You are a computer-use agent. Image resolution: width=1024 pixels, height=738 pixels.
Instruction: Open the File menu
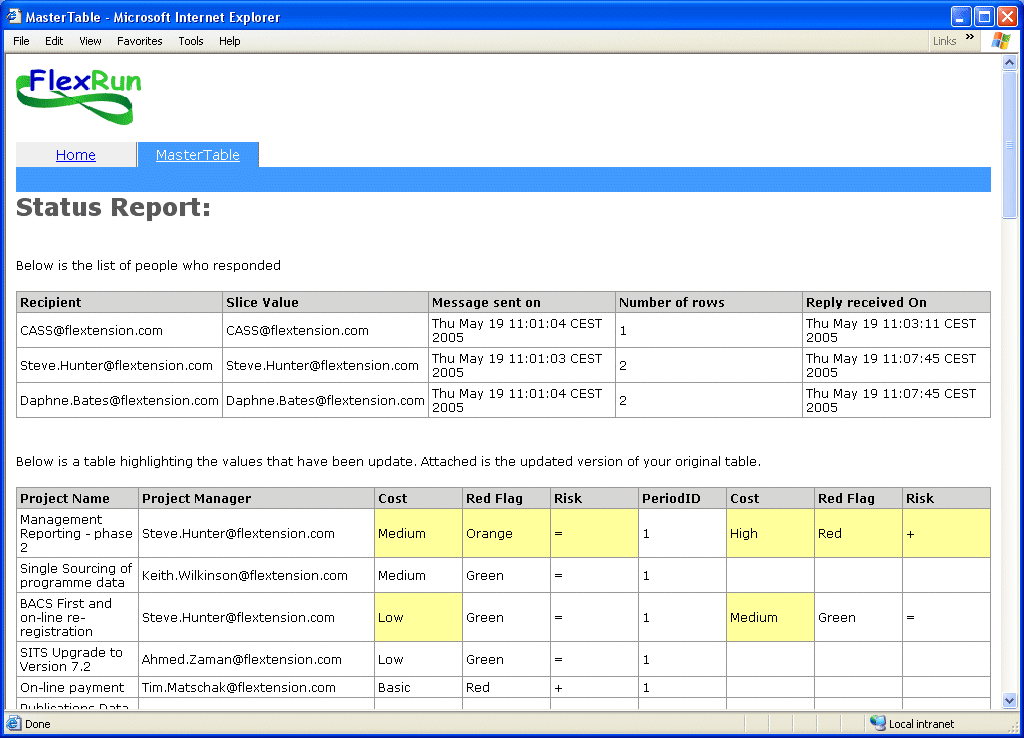[x=21, y=40]
